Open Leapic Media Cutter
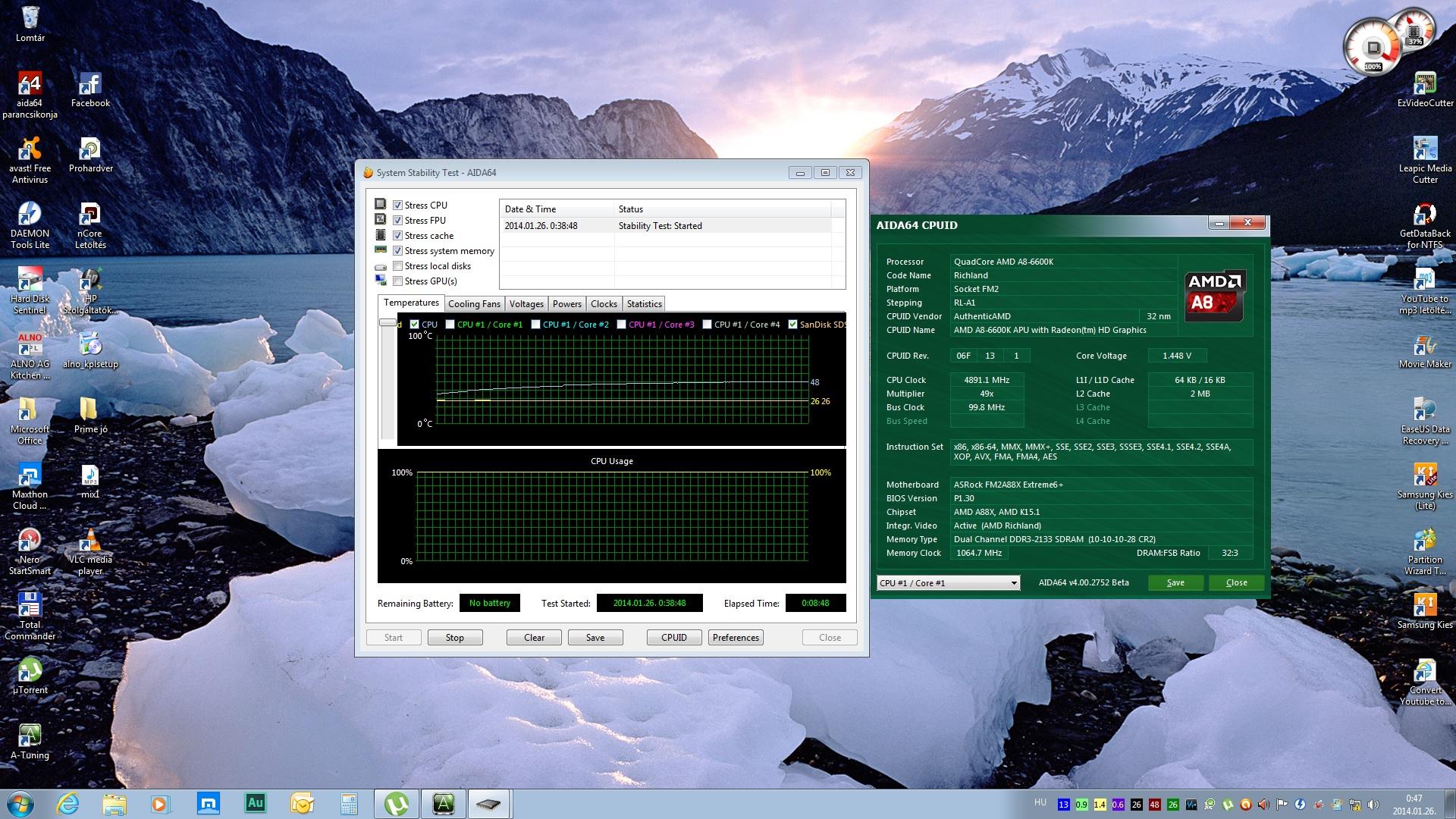 pos(1425,159)
